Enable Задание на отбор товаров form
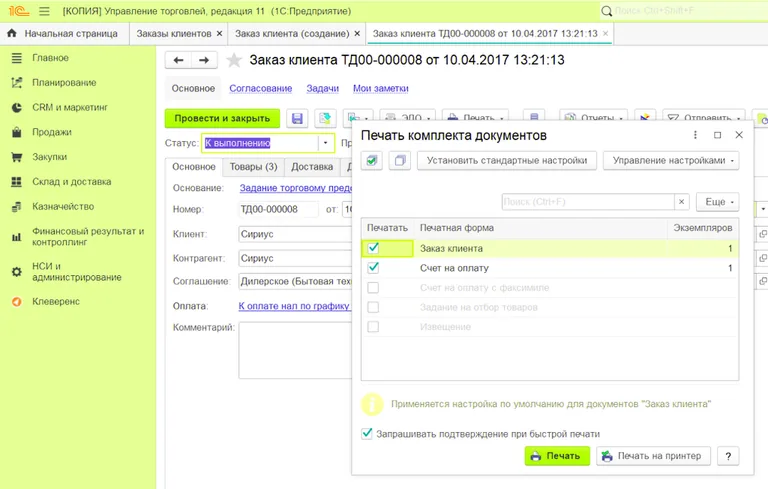The width and height of the screenshot is (768, 489). pyautogui.click(x=373, y=307)
